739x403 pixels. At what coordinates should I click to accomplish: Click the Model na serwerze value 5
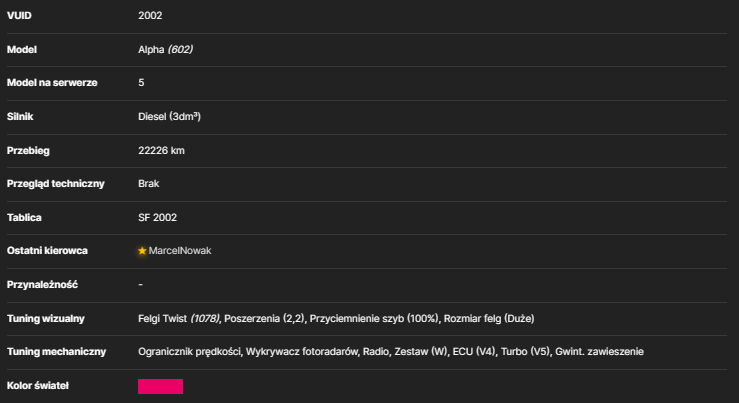(x=141, y=82)
